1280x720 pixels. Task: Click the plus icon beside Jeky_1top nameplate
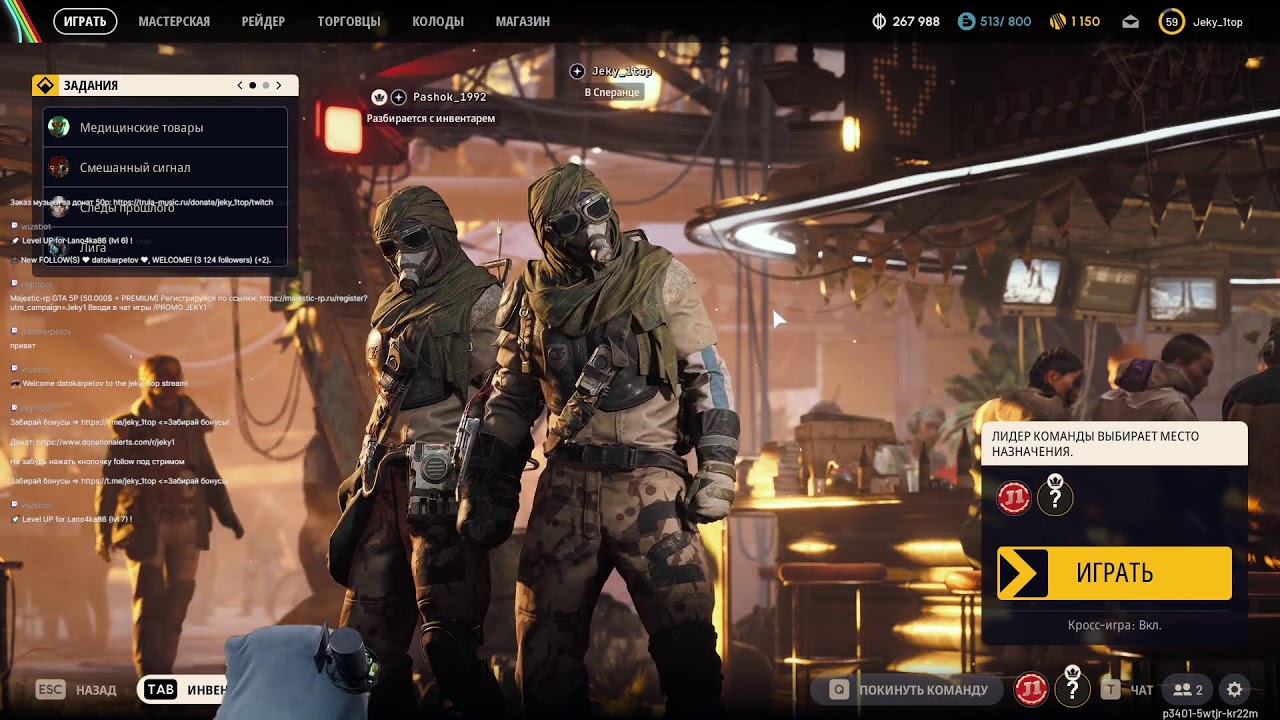tap(577, 71)
